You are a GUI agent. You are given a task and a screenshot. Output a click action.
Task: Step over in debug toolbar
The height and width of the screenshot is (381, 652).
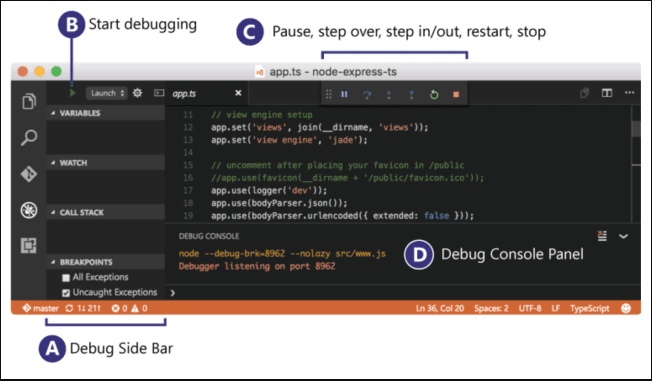(x=367, y=94)
